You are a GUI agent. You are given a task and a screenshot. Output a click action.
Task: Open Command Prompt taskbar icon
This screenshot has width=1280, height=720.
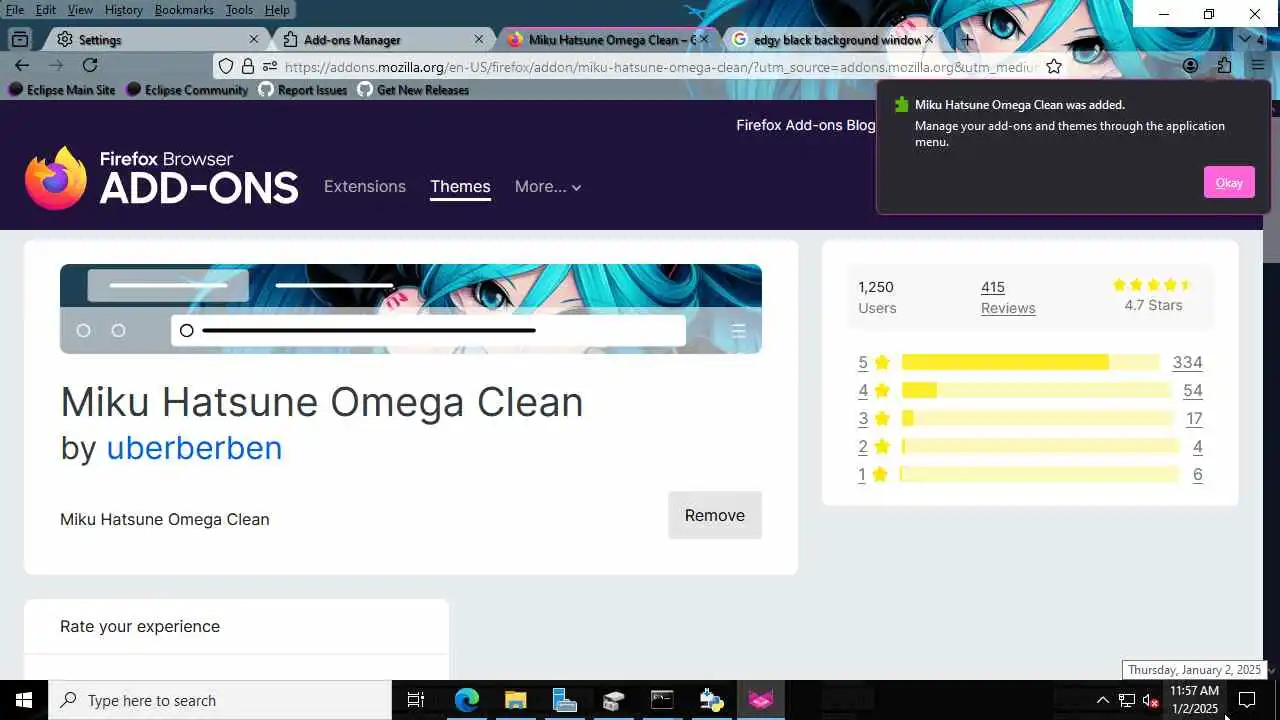[x=662, y=700]
